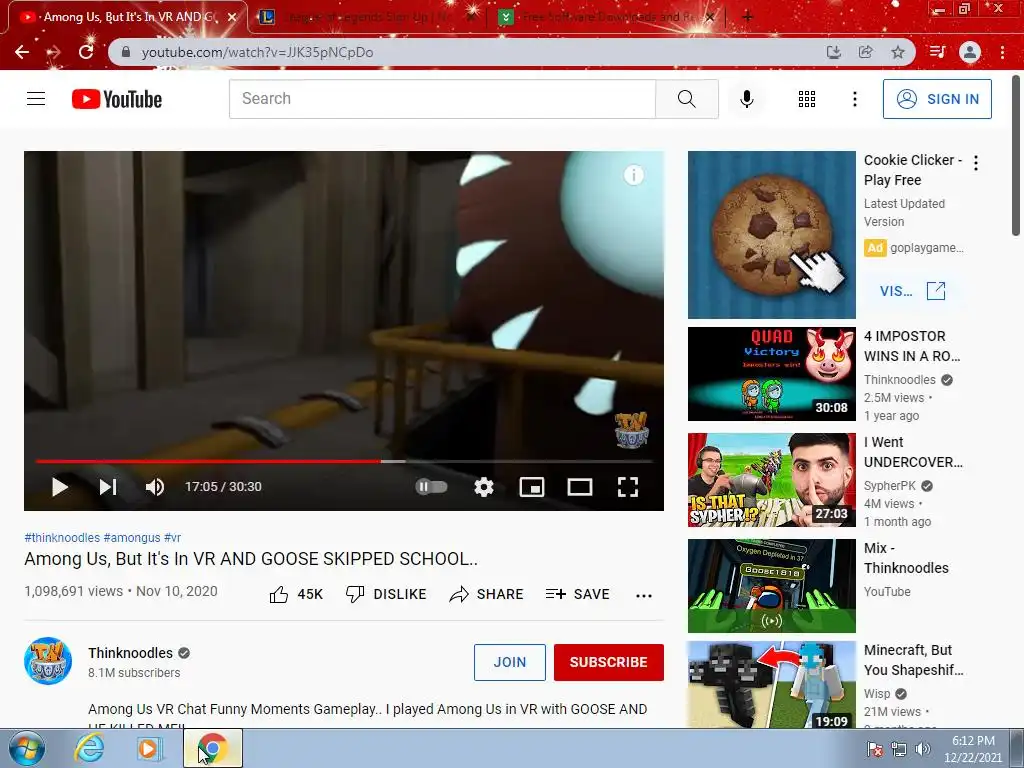Image resolution: width=1024 pixels, height=768 pixels.
Task: Click the page vertical scrollbar
Action: pyautogui.click(x=1016, y=157)
